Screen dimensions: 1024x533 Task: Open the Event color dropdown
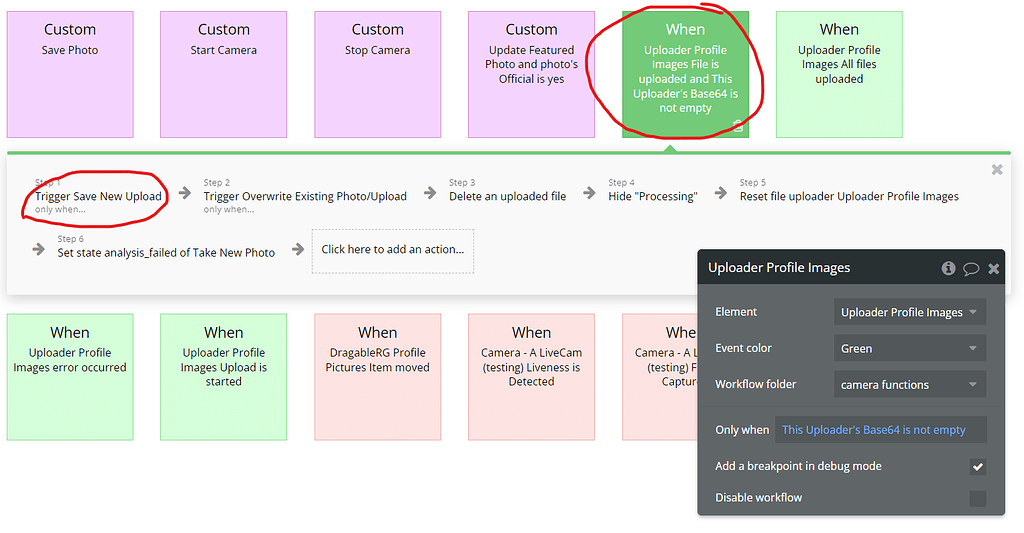pyautogui.click(x=910, y=348)
